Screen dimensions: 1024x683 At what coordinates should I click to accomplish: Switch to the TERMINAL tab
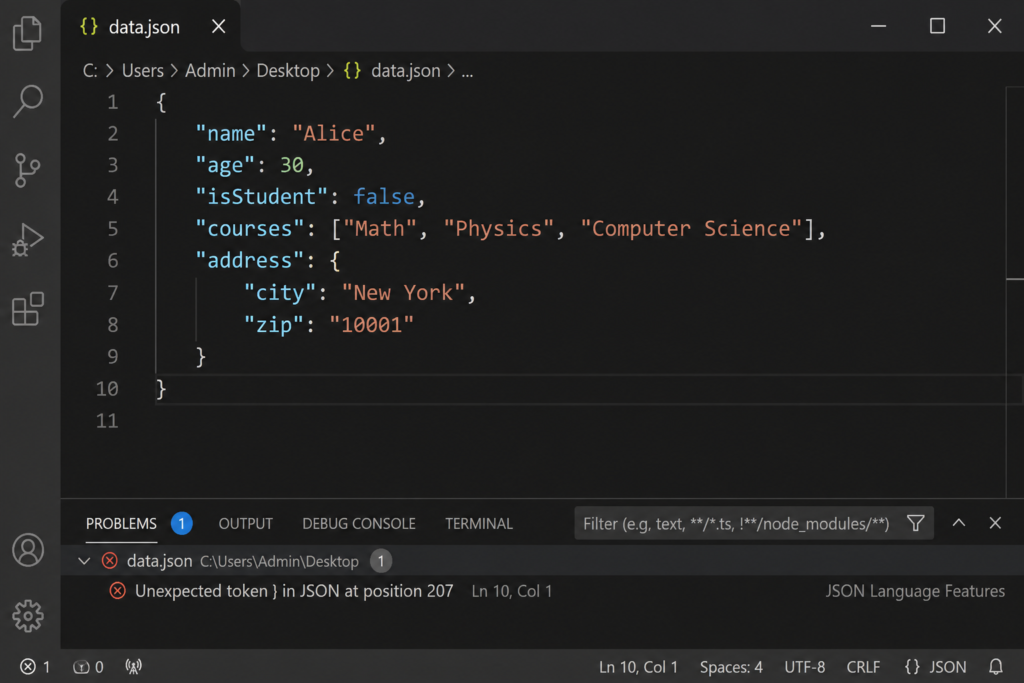click(x=479, y=524)
